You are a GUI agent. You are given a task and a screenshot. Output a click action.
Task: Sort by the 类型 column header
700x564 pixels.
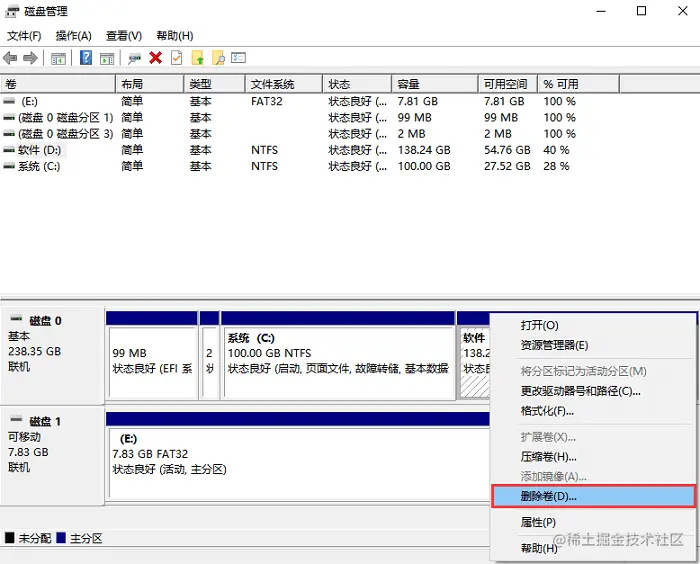[x=215, y=84]
